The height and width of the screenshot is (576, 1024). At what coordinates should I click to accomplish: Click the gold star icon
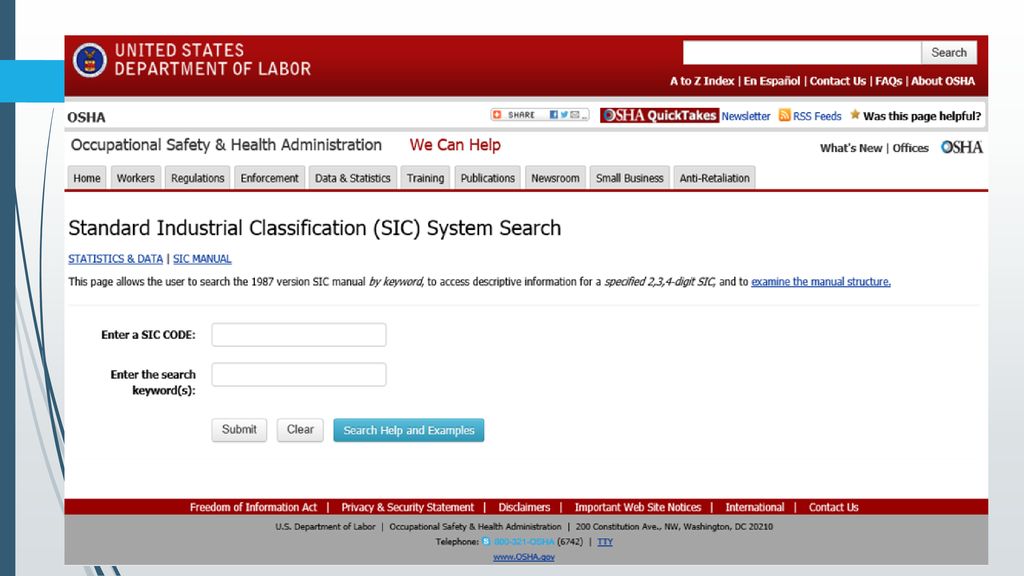tap(855, 115)
